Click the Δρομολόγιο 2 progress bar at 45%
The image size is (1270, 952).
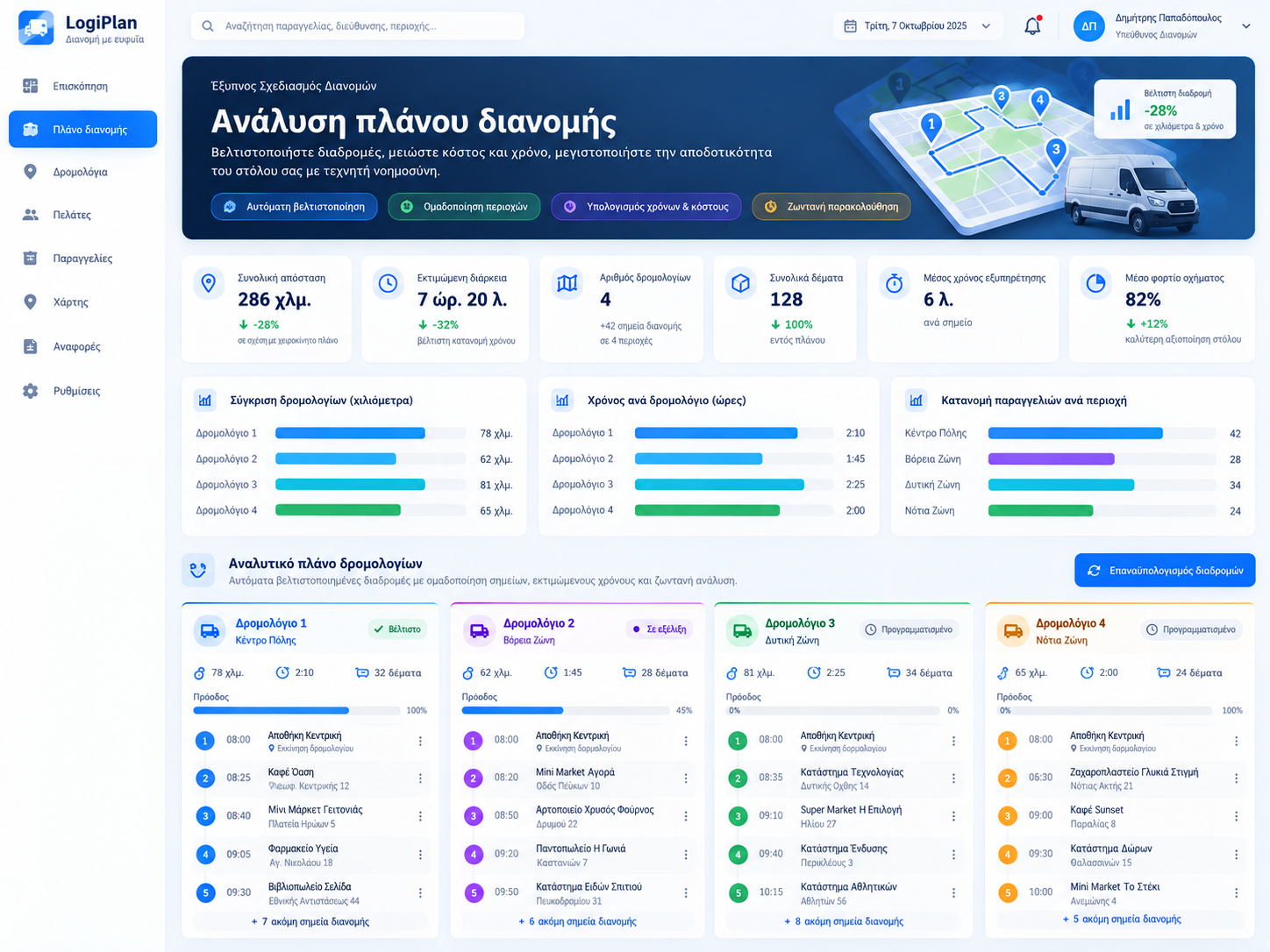pos(565,711)
